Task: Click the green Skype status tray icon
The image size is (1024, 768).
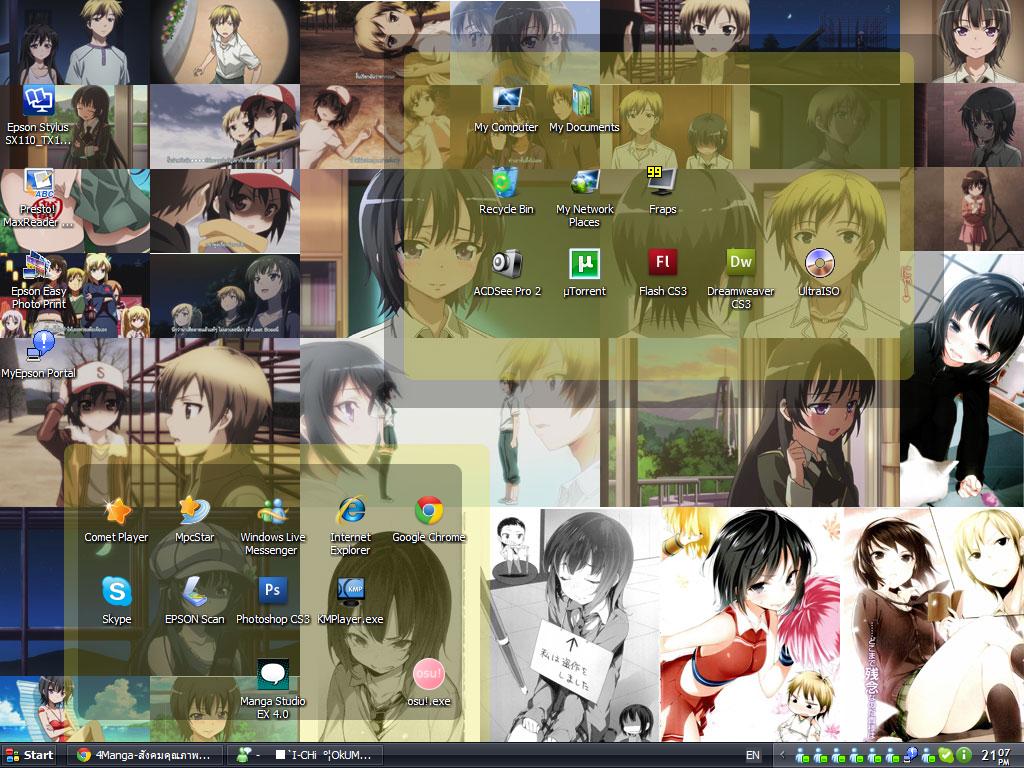Action: click(945, 756)
